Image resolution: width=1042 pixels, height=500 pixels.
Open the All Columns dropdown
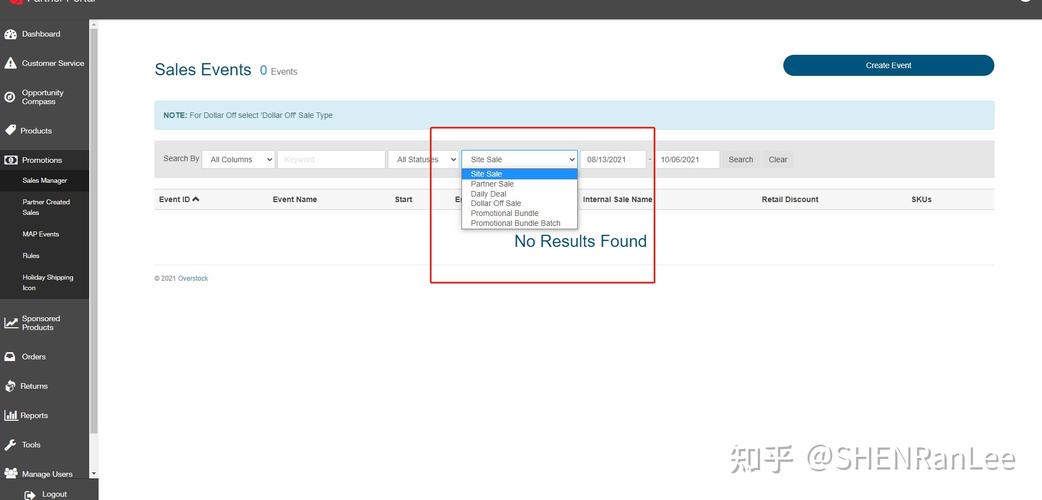pyautogui.click(x=239, y=160)
